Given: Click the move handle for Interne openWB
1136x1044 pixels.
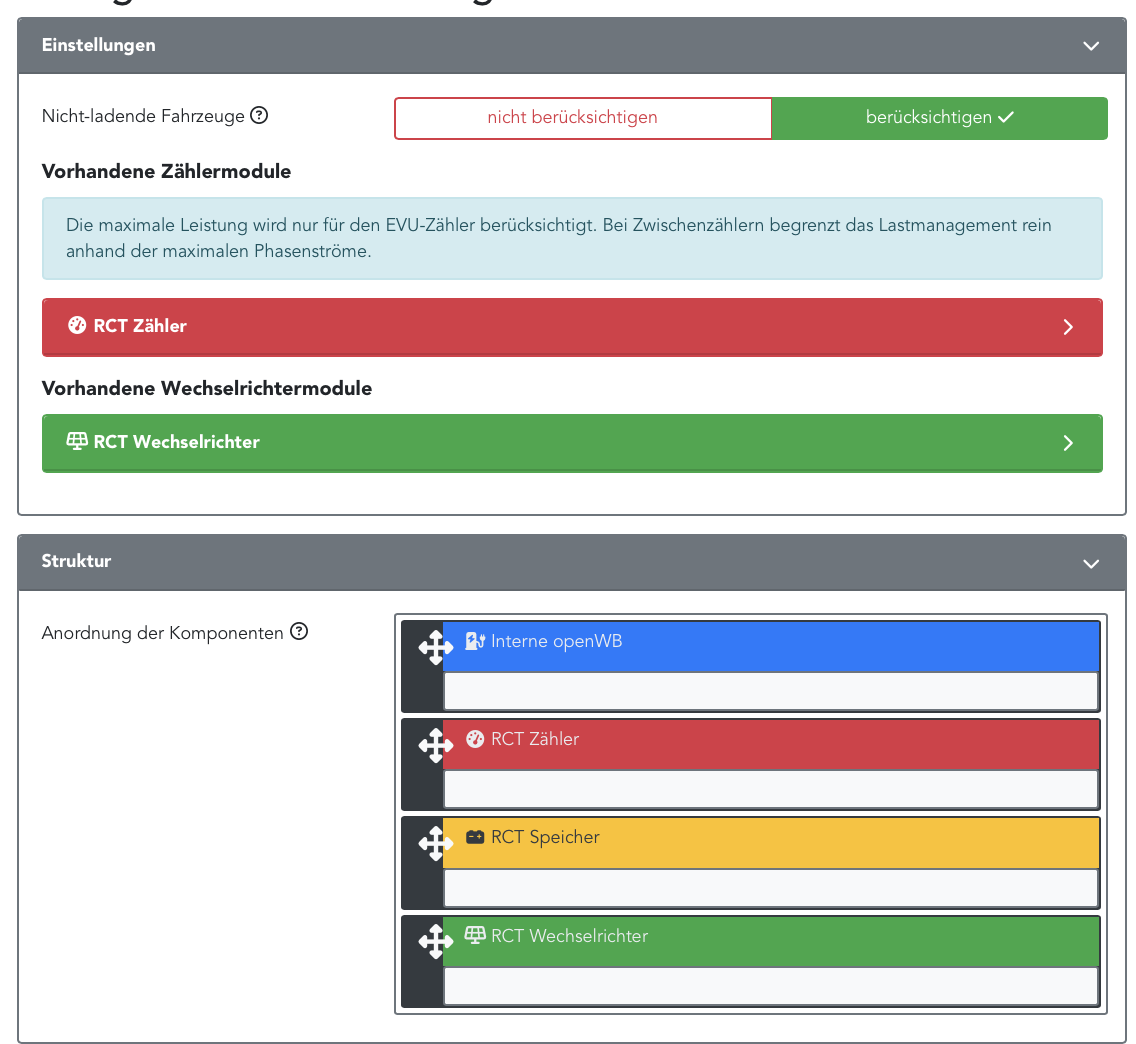Looking at the screenshot, I should coord(435,647).
